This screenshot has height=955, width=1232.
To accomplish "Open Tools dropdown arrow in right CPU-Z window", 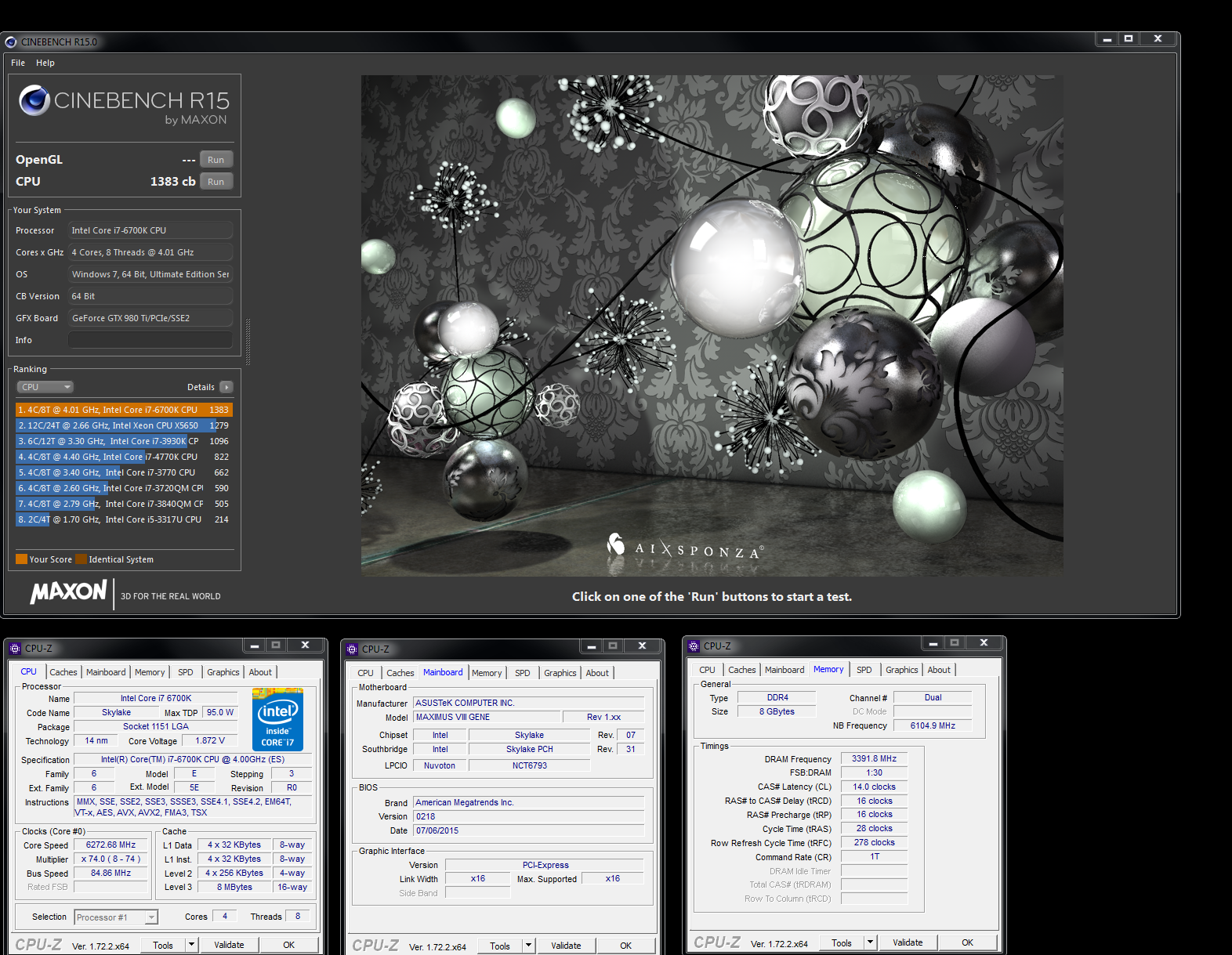I will point(870,943).
